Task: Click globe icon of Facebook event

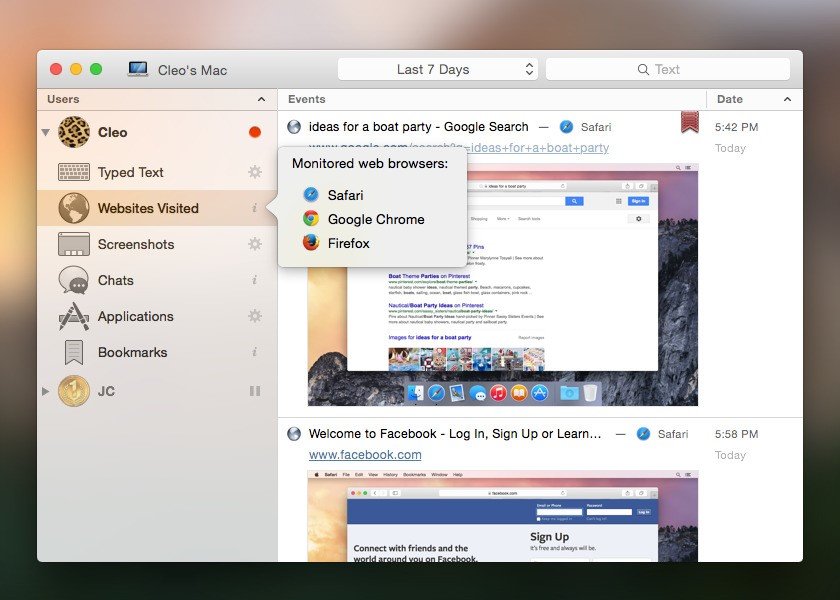Action: click(x=294, y=433)
